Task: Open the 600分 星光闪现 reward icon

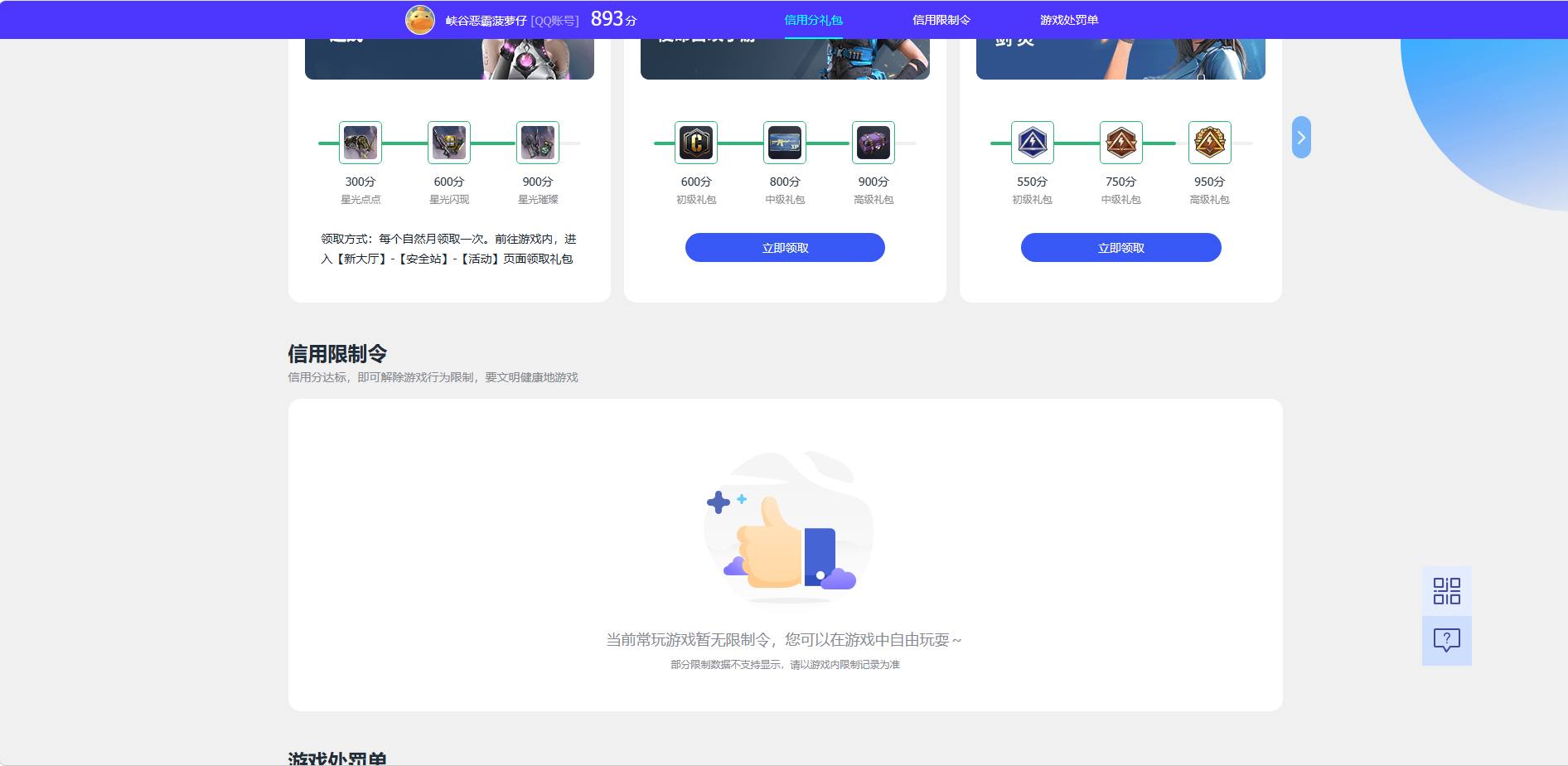Action: coord(449,143)
